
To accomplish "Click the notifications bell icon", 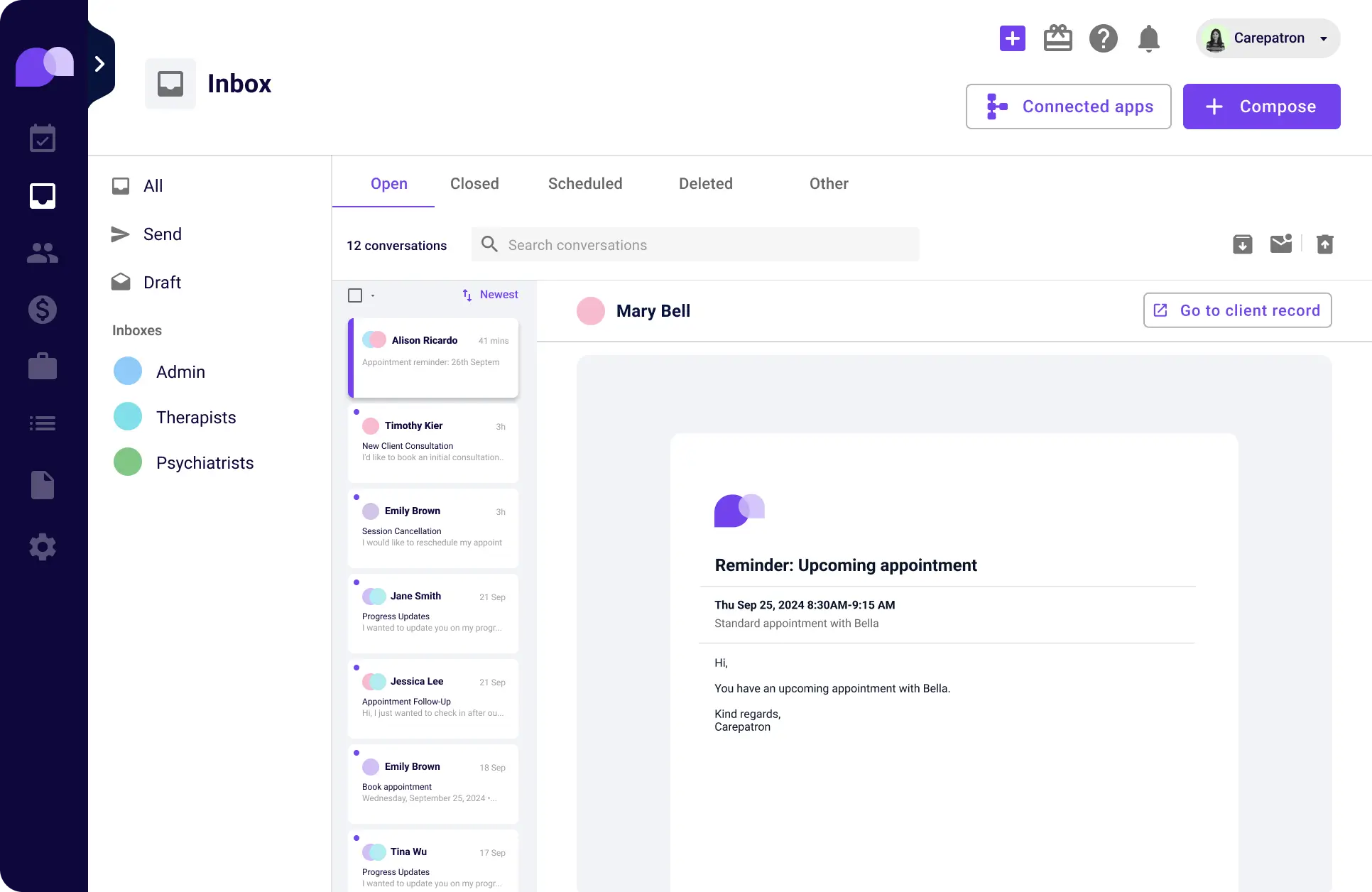I will [x=1148, y=38].
